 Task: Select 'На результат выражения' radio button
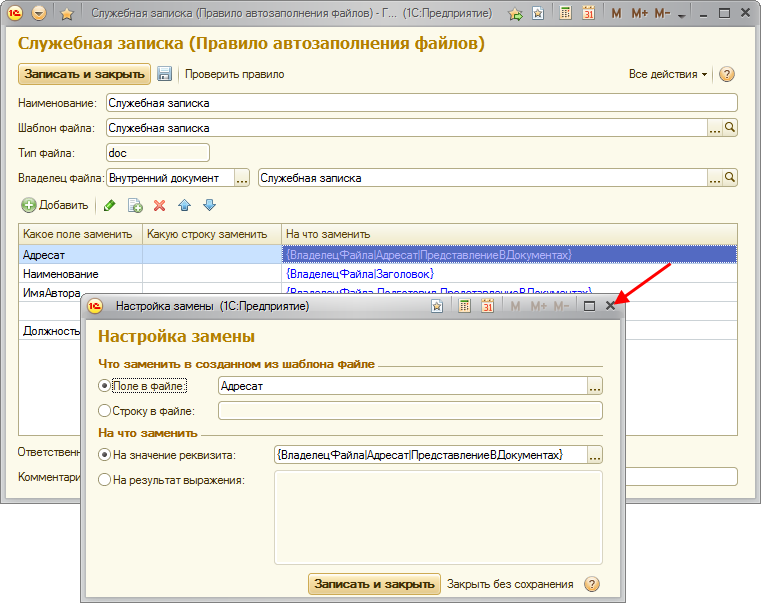(104, 480)
